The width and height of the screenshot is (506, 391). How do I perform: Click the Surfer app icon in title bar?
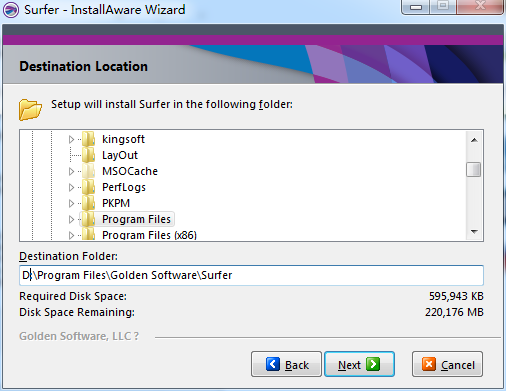[x=11, y=10]
